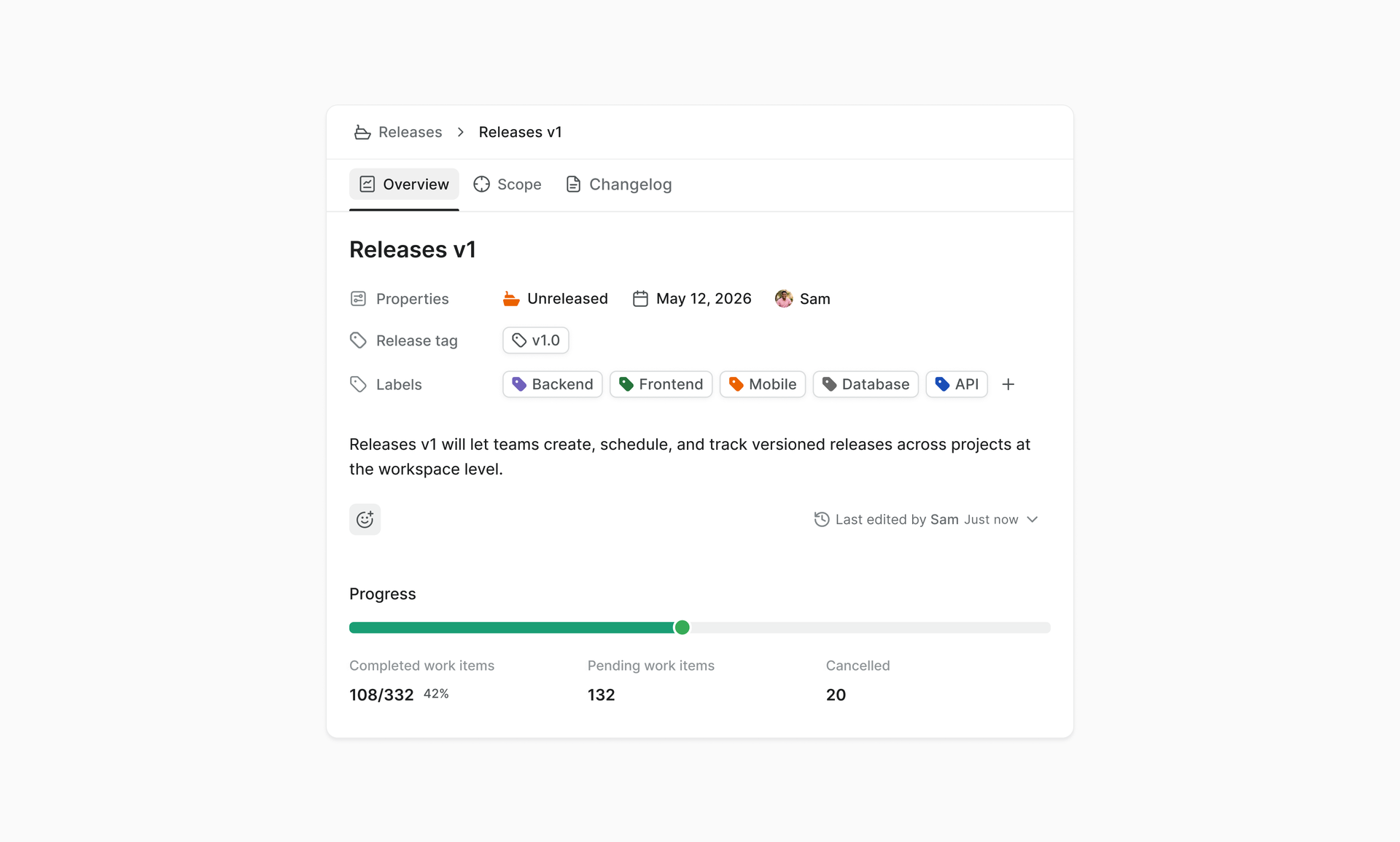Click the Changelog document icon
The height and width of the screenshot is (842, 1400).
[574, 184]
